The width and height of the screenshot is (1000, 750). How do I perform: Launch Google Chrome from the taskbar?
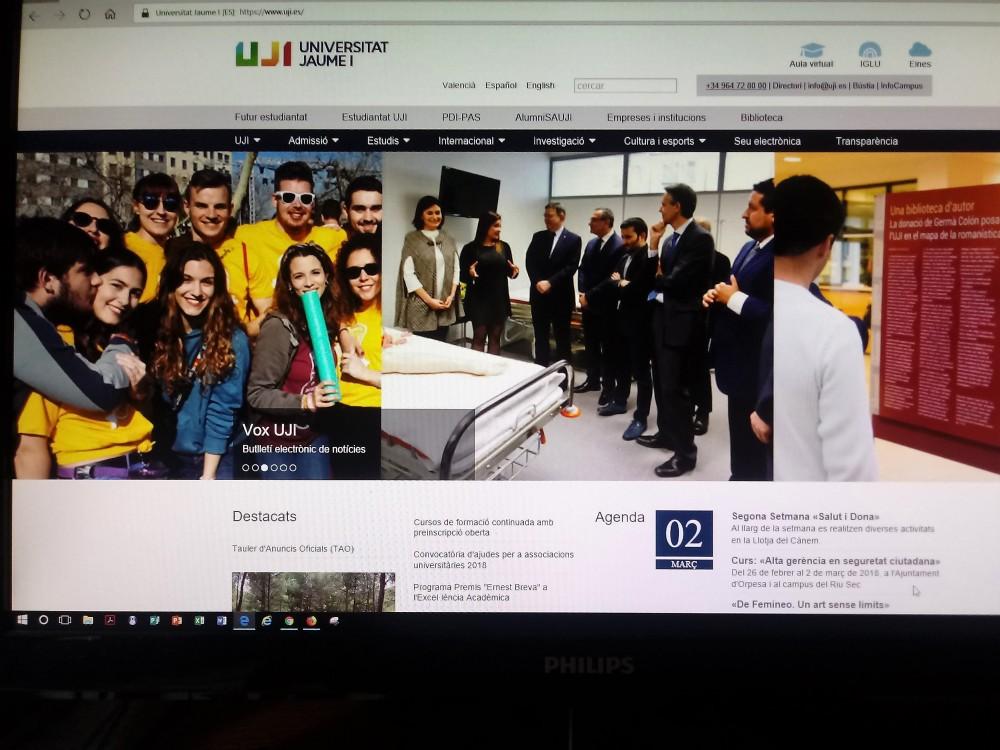(x=289, y=620)
